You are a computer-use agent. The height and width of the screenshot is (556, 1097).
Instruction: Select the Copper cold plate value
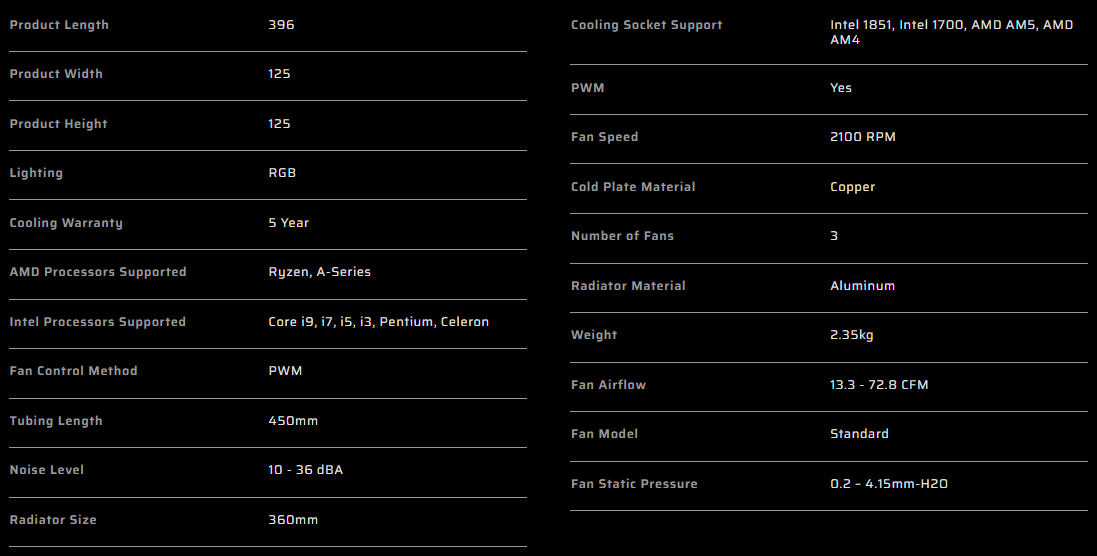click(x=852, y=187)
